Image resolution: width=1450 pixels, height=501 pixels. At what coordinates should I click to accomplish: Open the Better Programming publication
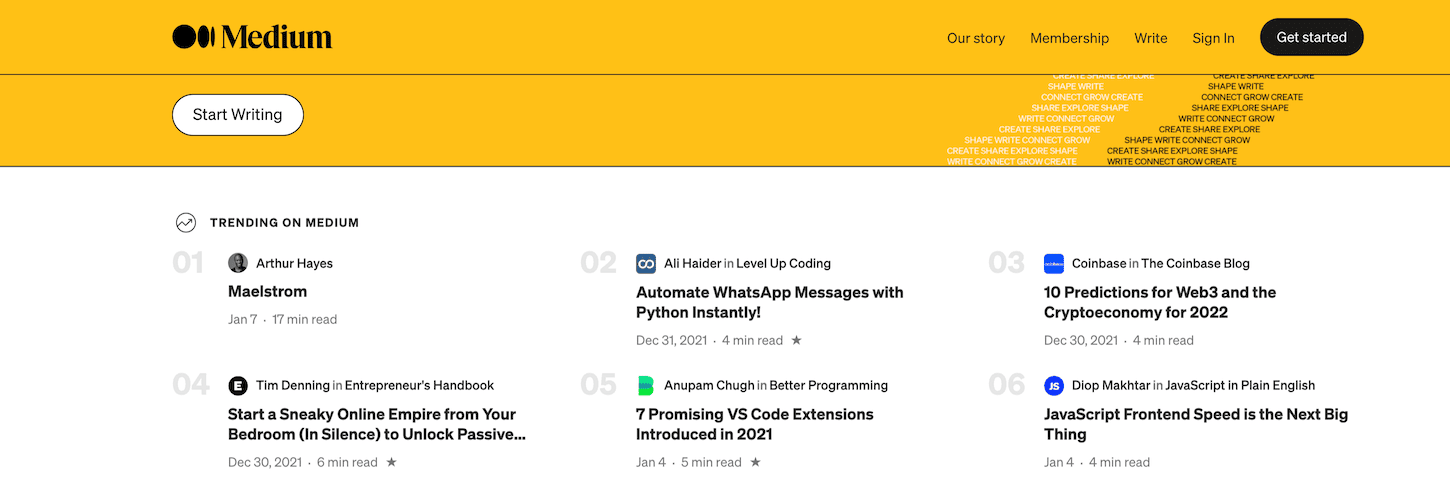tap(829, 385)
